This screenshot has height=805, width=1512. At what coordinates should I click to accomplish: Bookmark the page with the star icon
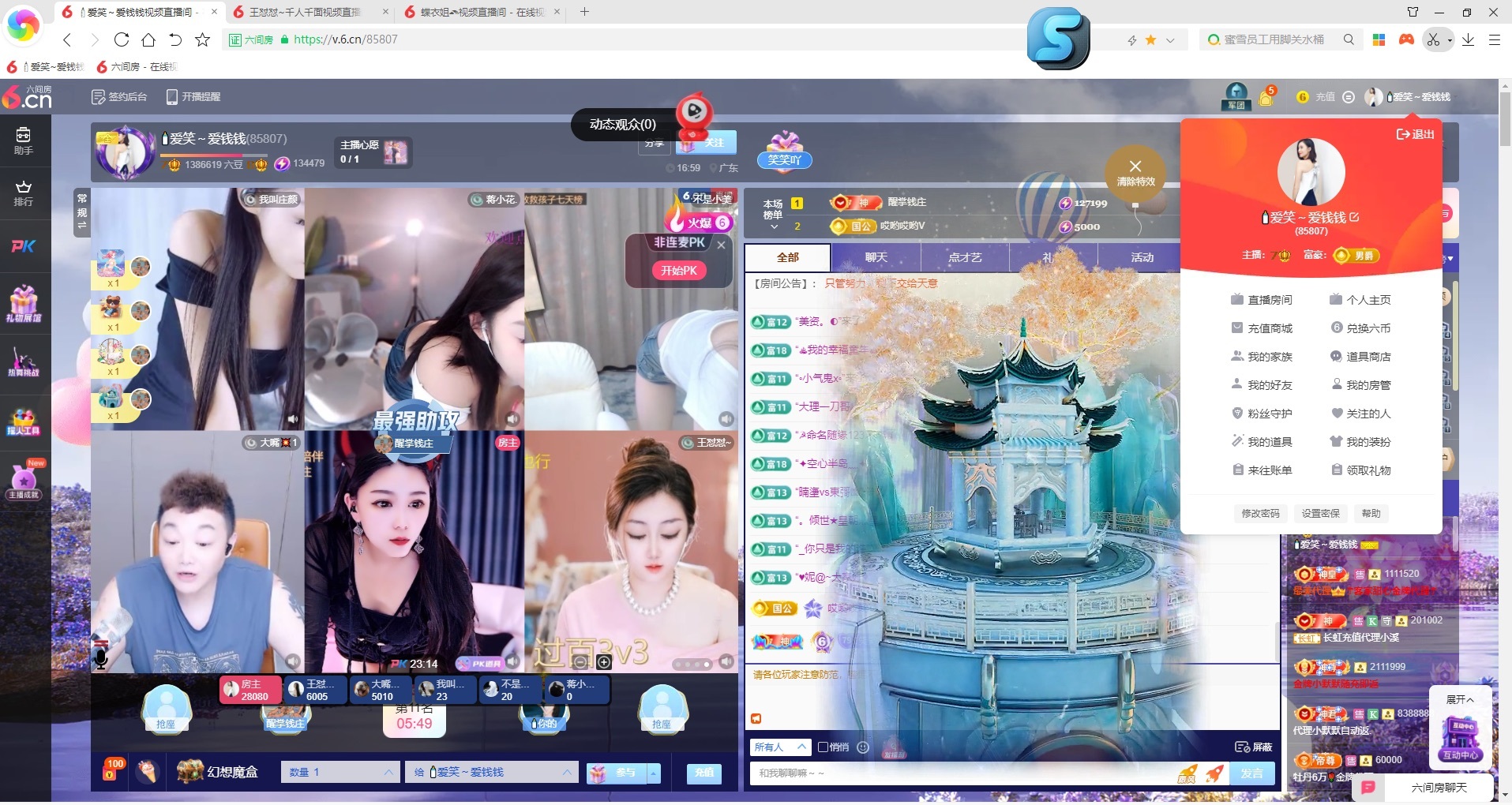tap(202, 39)
